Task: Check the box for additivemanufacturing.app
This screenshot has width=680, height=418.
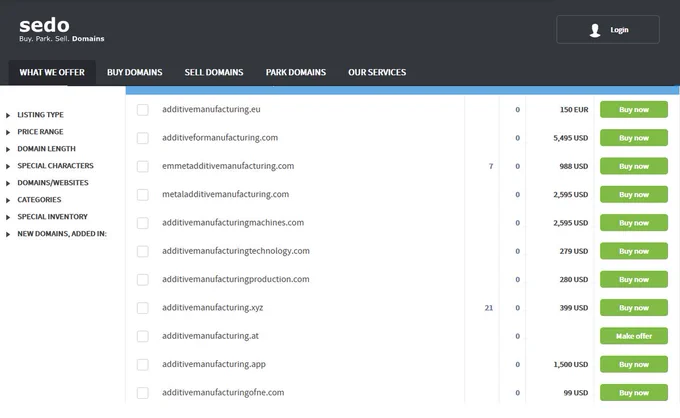Action: [x=143, y=365]
